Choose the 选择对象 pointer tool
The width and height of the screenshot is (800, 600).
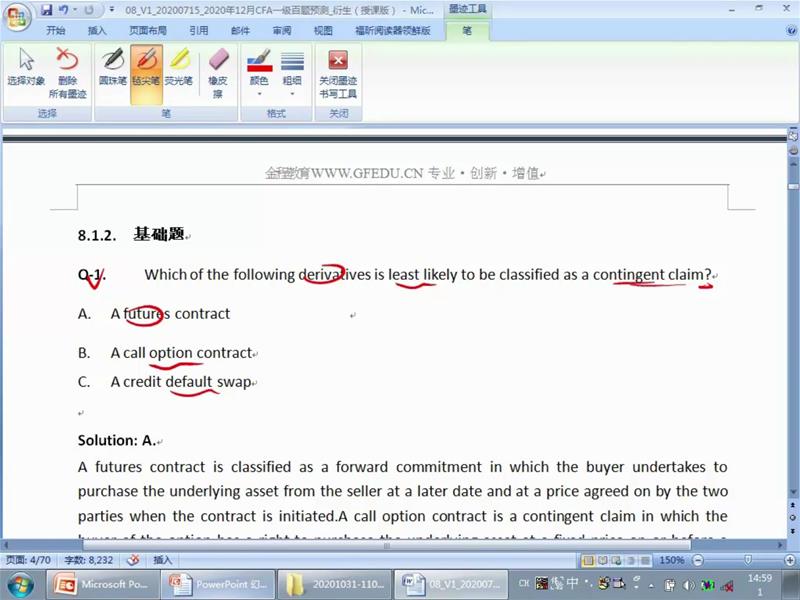pyautogui.click(x=26, y=67)
